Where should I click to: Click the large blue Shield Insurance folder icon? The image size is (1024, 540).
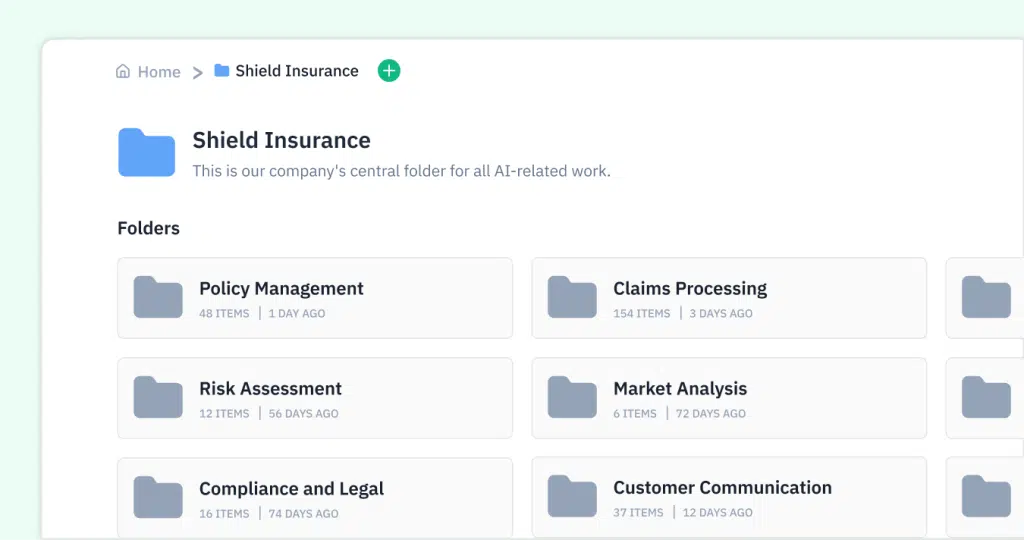click(146, 152)
